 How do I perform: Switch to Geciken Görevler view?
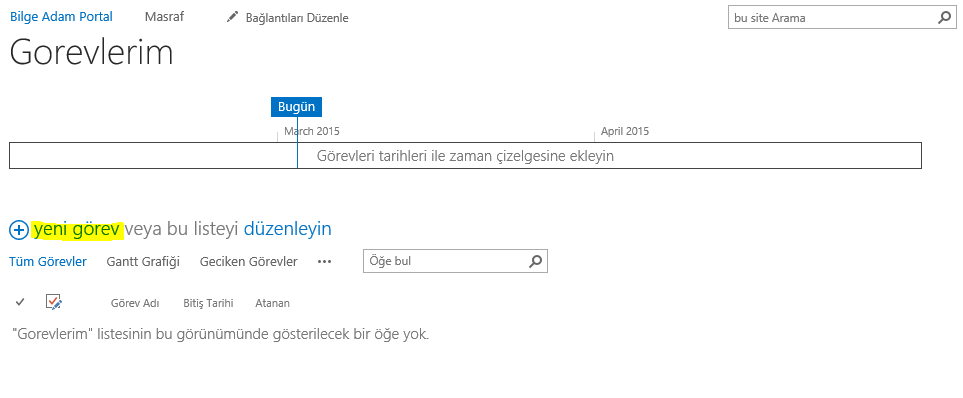click(x=249, y=262)
